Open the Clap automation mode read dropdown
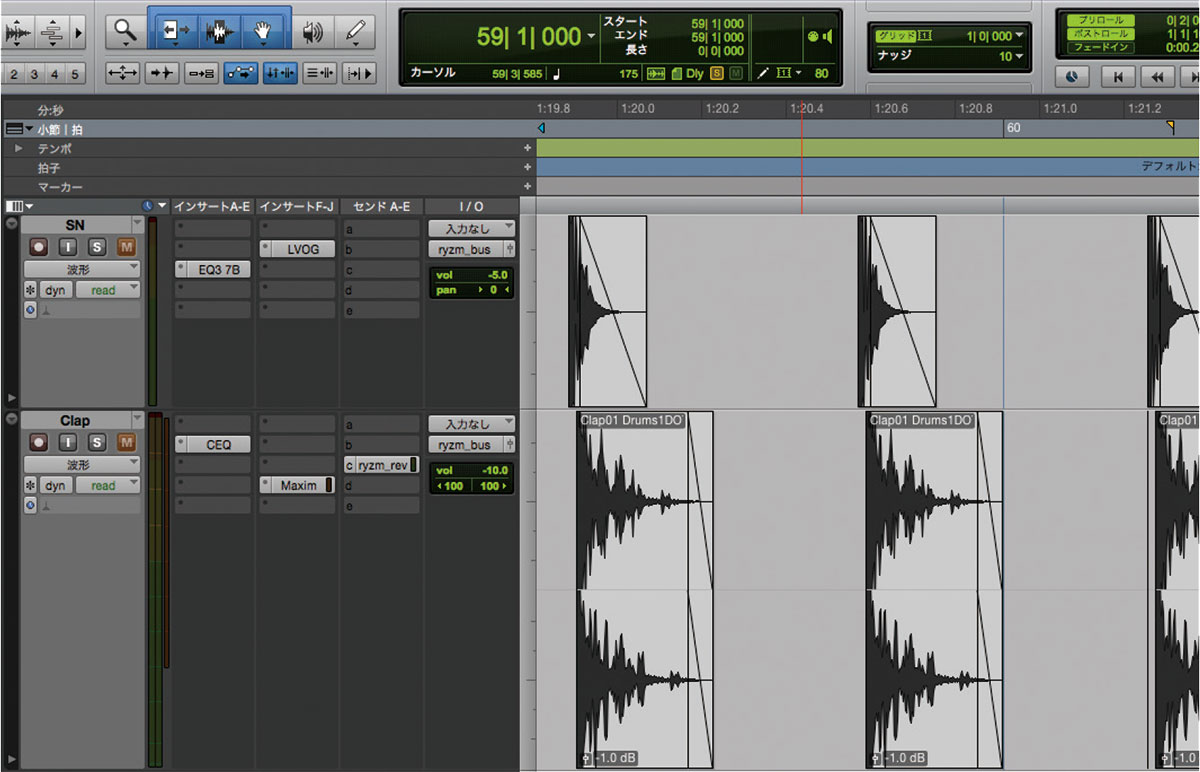This screenshot has width=1200, height=772. pyautogui.click(x=108, y=485)
